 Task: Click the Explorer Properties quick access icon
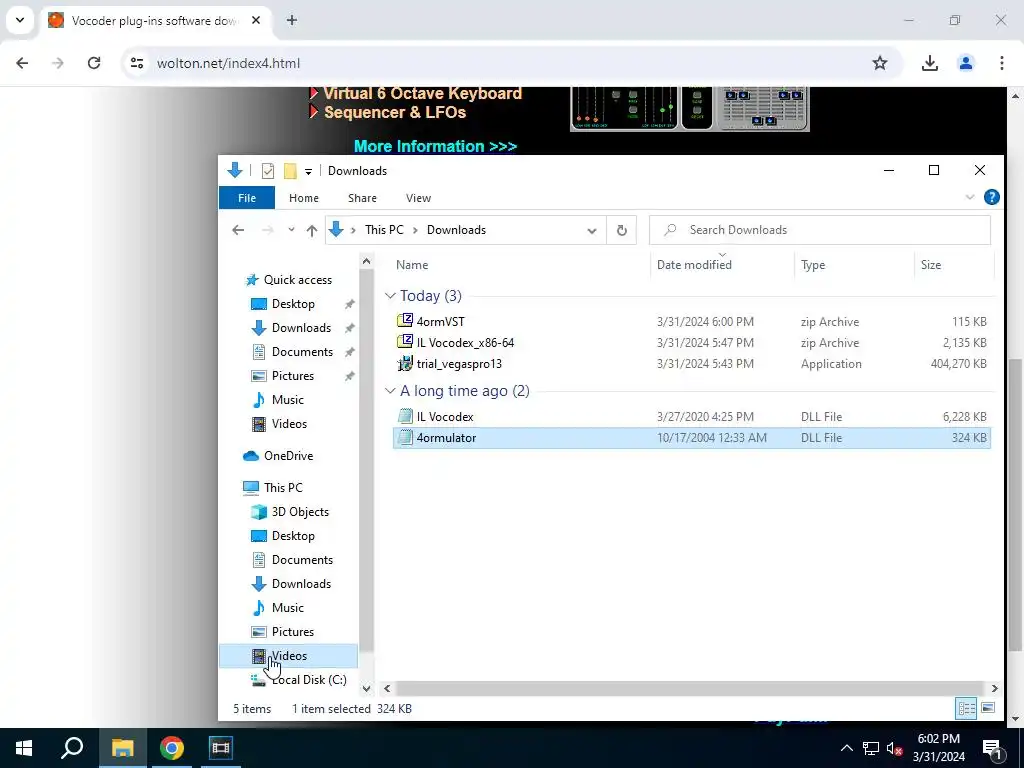[x=268, y=171]
